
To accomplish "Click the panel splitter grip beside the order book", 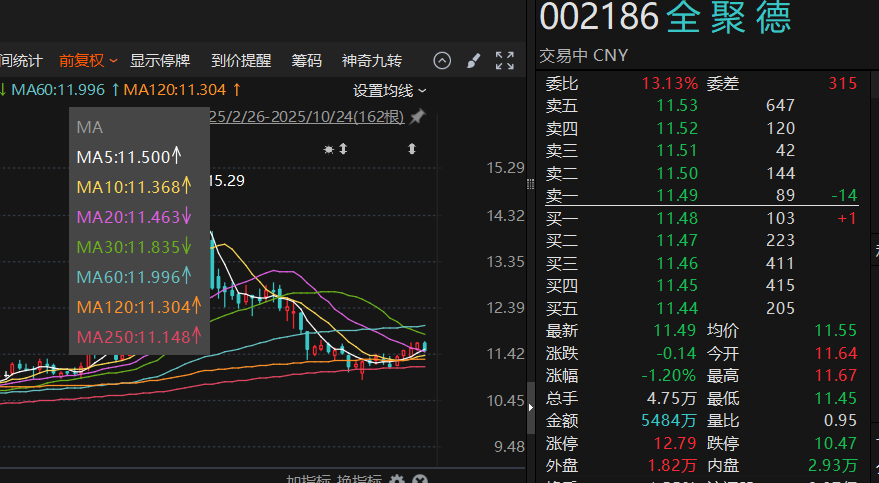I will [530, 184].
